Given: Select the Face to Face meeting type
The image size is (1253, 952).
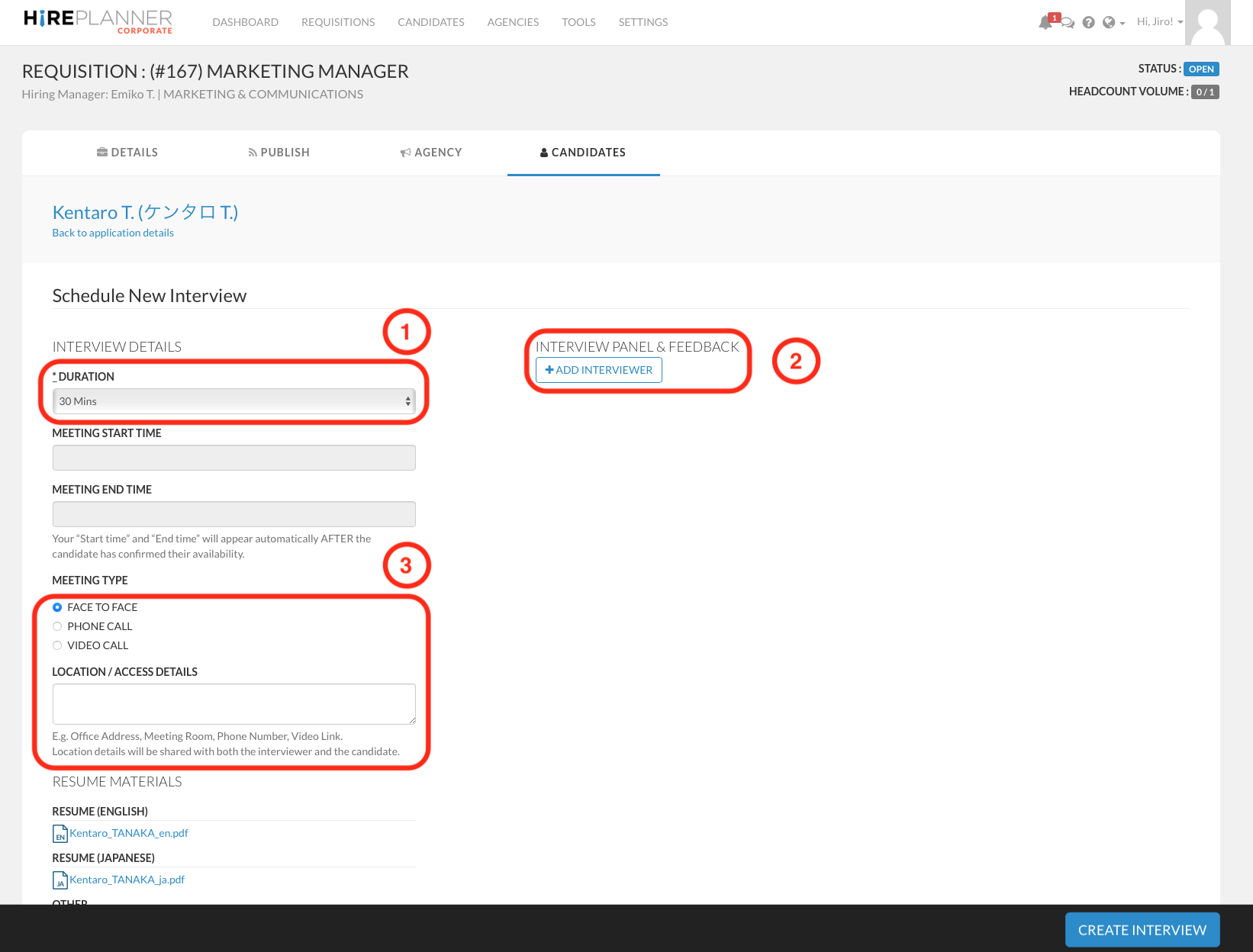Looking at the screenshot, I should click(x=57, y=607).
